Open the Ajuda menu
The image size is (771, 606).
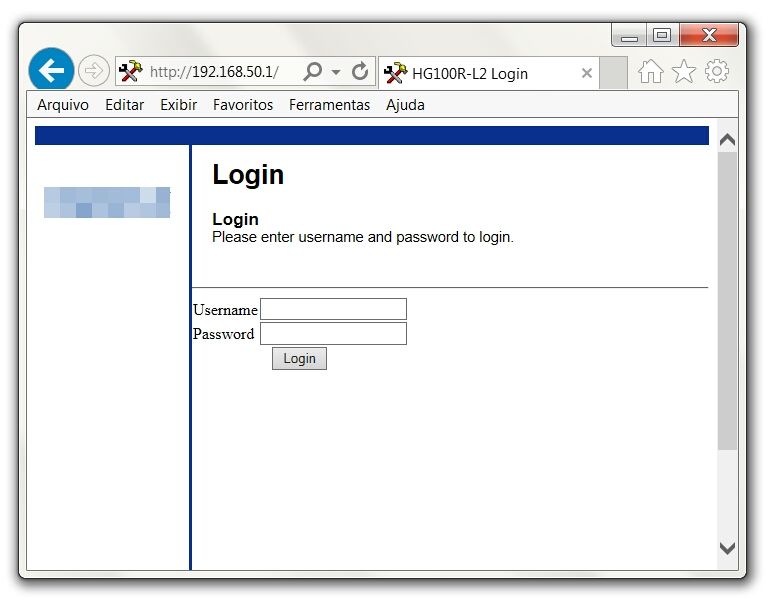pyautogui.click(x=405, y=105)
